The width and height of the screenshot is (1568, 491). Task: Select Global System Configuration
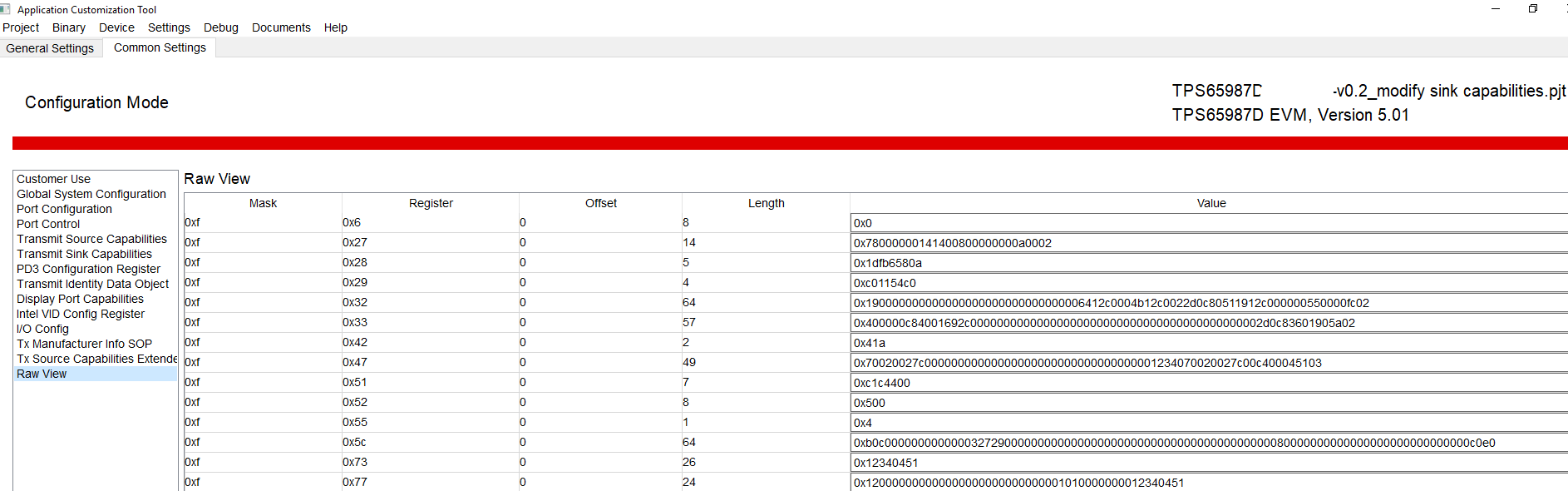(96, 194)
